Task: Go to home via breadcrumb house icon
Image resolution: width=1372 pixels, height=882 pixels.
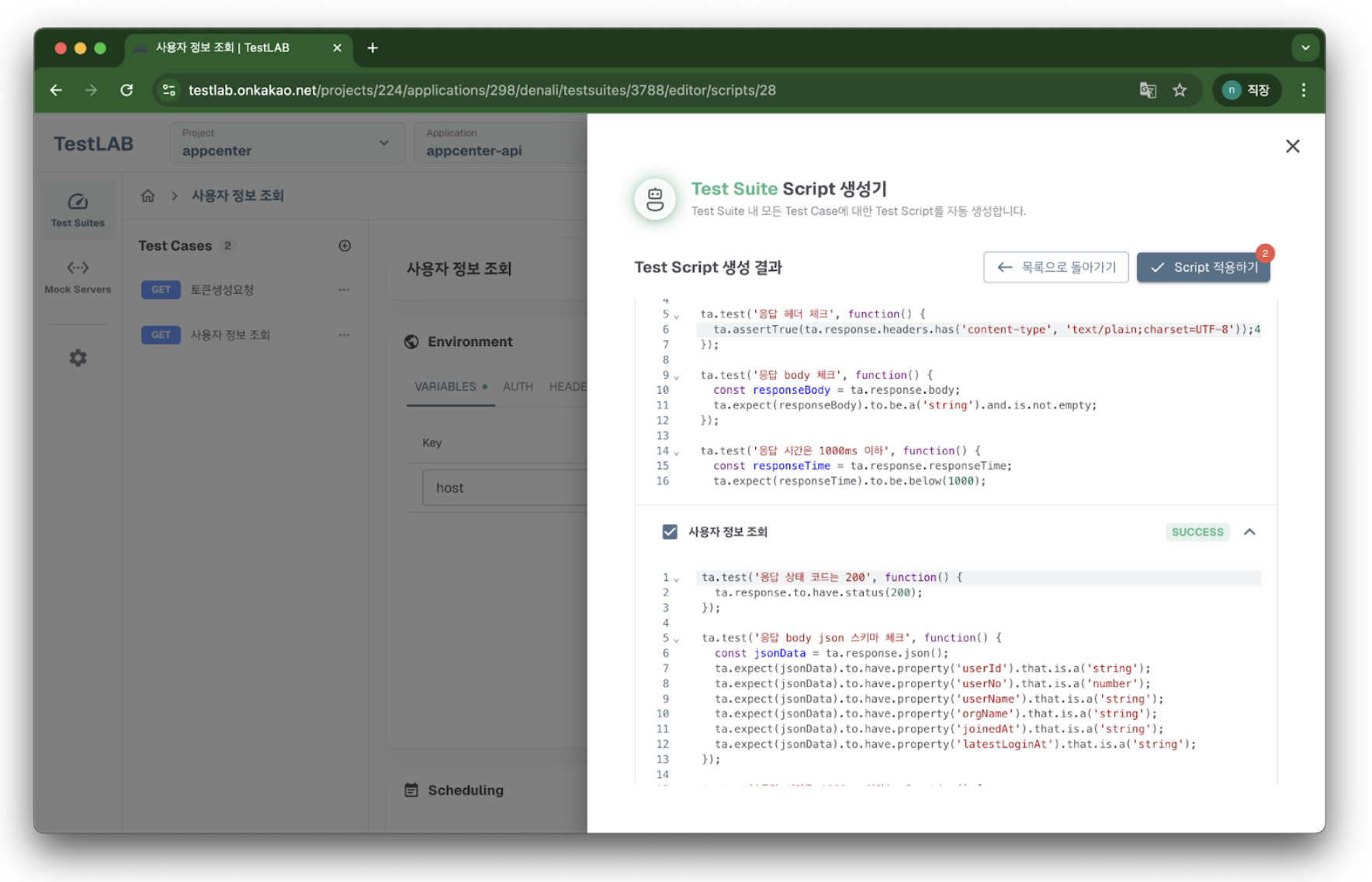Action: coord(147,196)
